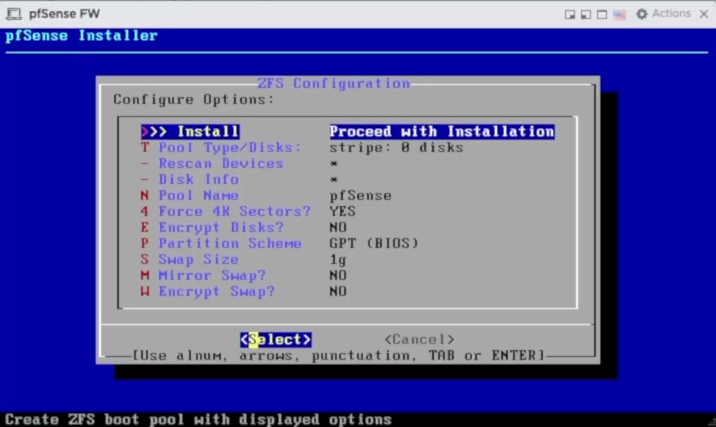
Task: Click the Select button
Action: pyautogui.click(x=276, y=340)
